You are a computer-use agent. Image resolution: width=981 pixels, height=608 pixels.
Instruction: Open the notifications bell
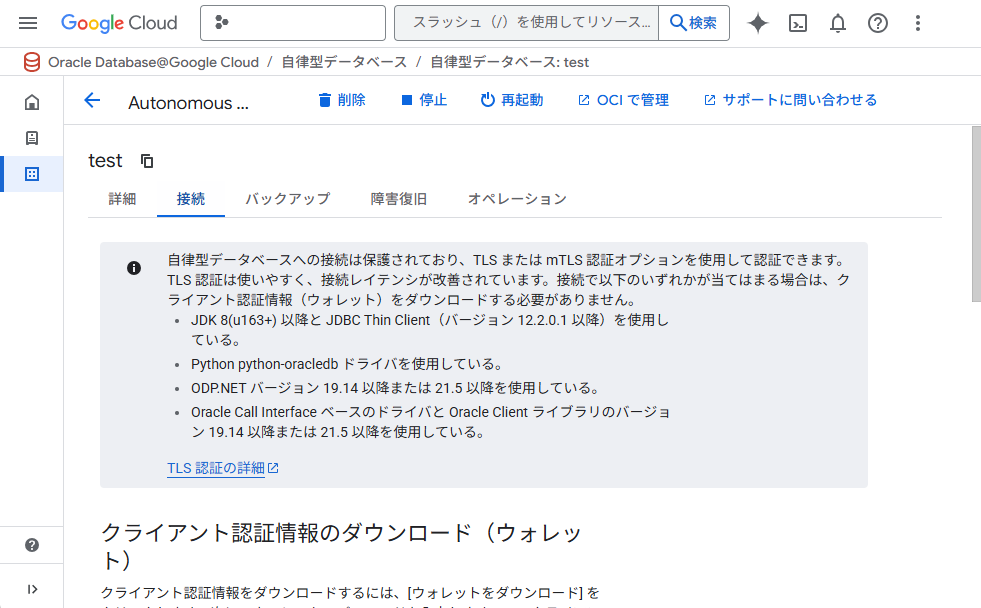coord(838,23)
